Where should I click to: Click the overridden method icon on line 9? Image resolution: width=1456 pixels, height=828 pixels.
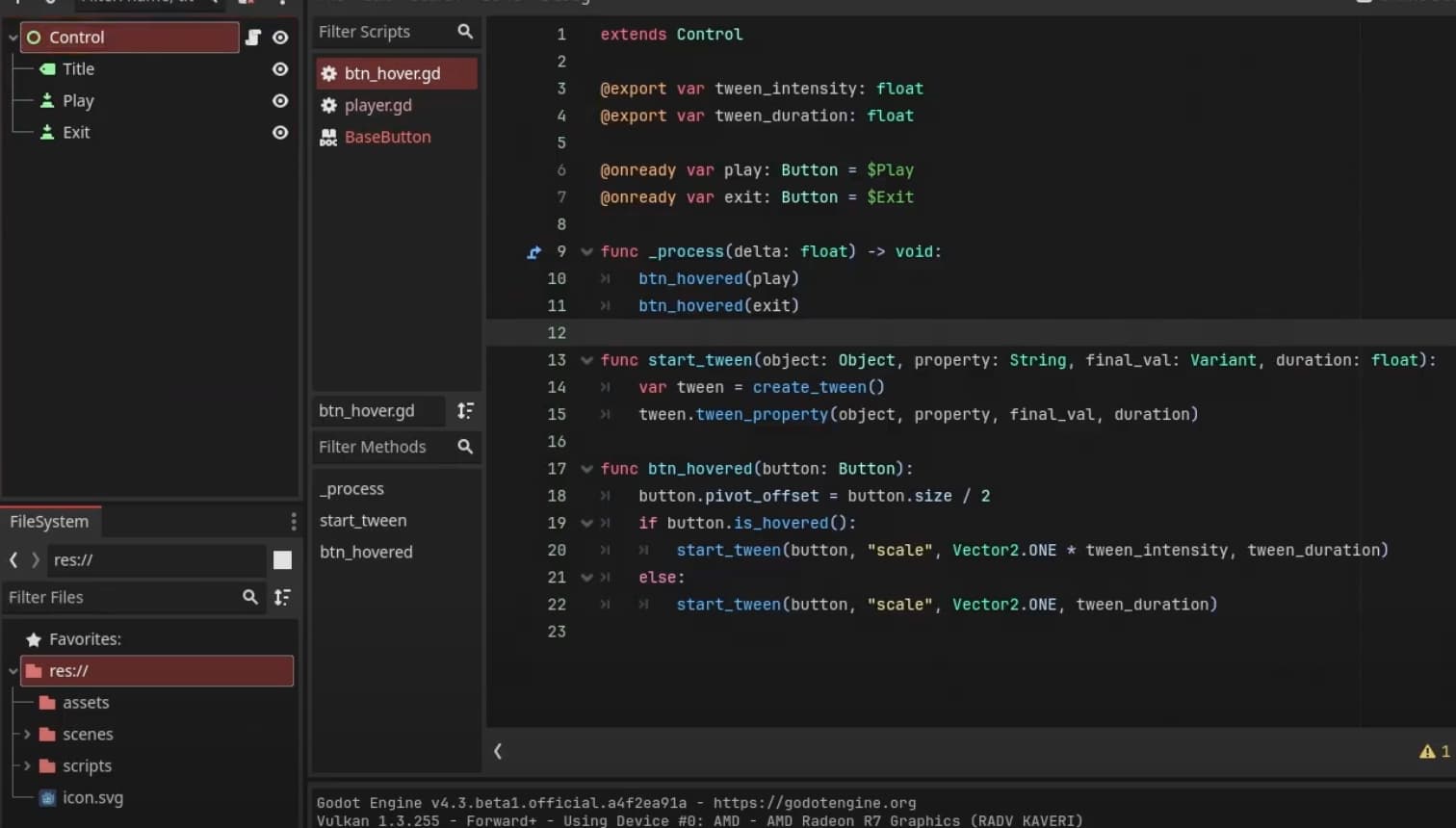533,252
